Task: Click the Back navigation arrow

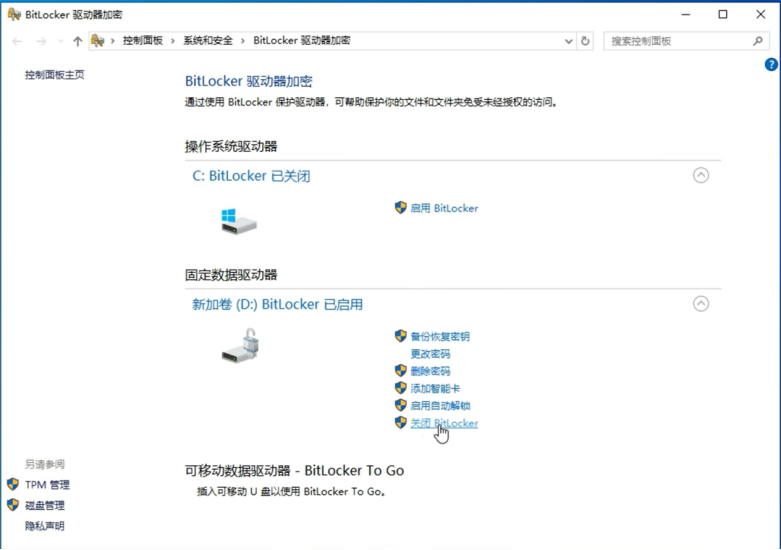Action: click(x=17, y=41)
